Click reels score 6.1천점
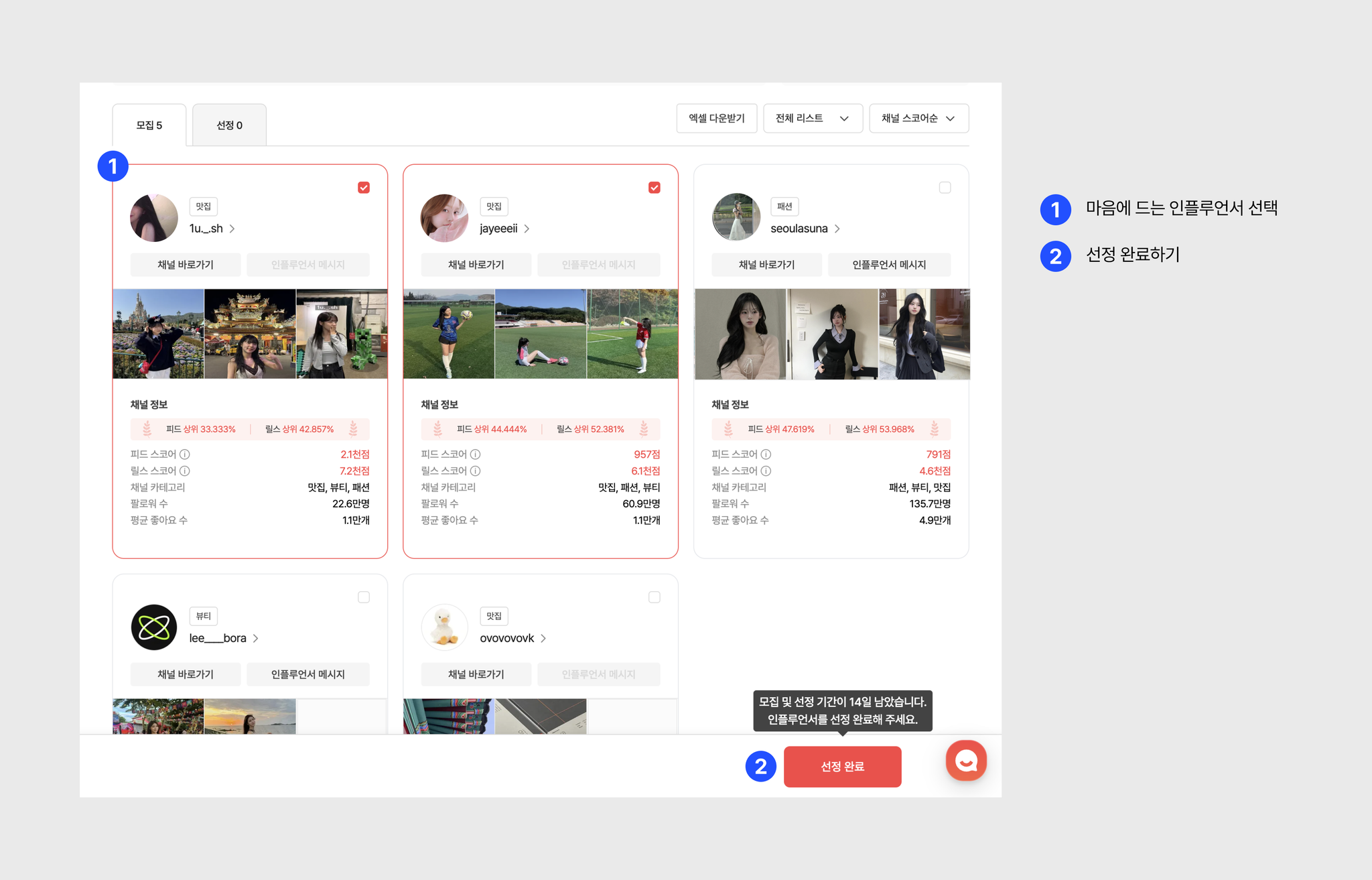 646,471
